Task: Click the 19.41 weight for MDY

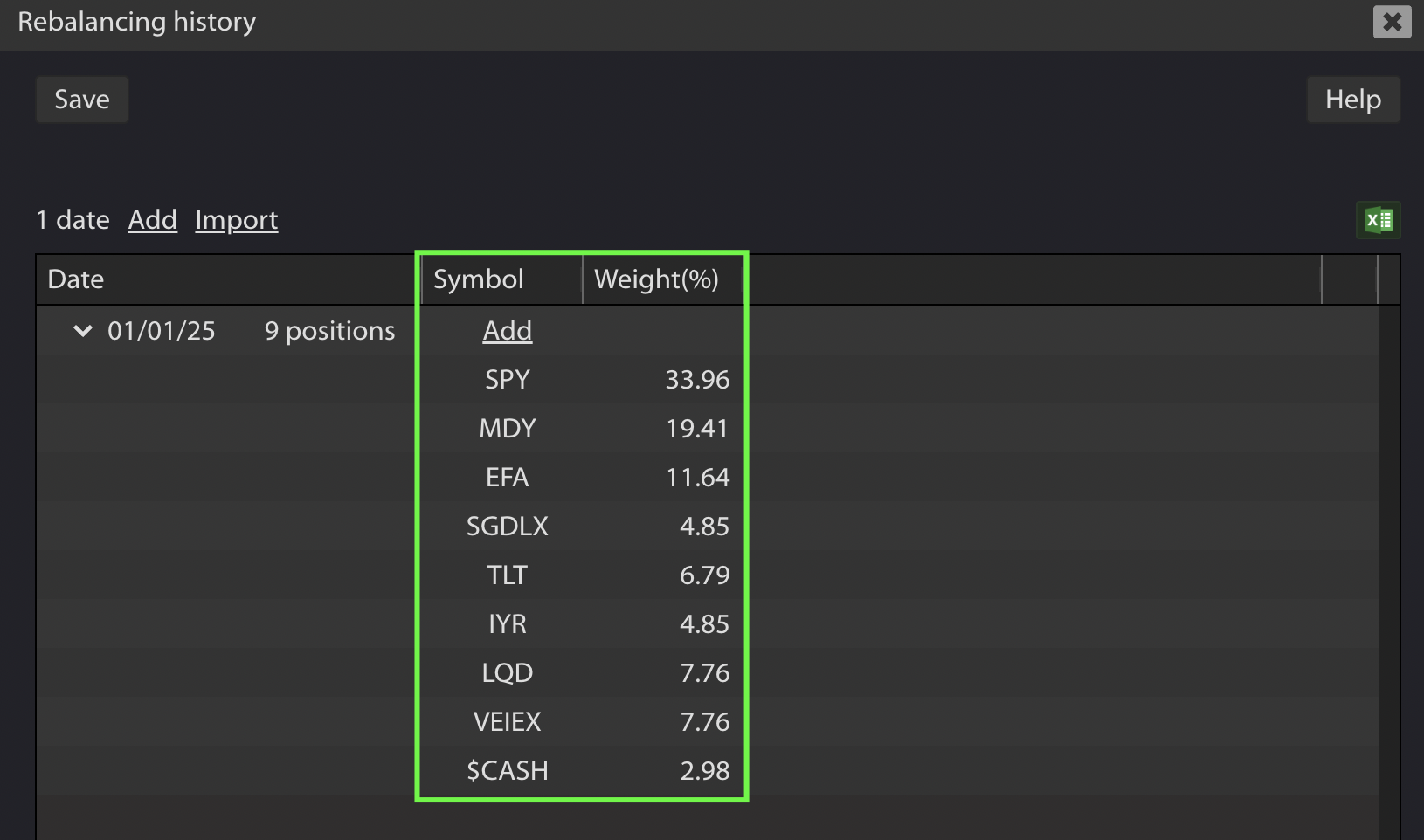Action: pos(697,429)
